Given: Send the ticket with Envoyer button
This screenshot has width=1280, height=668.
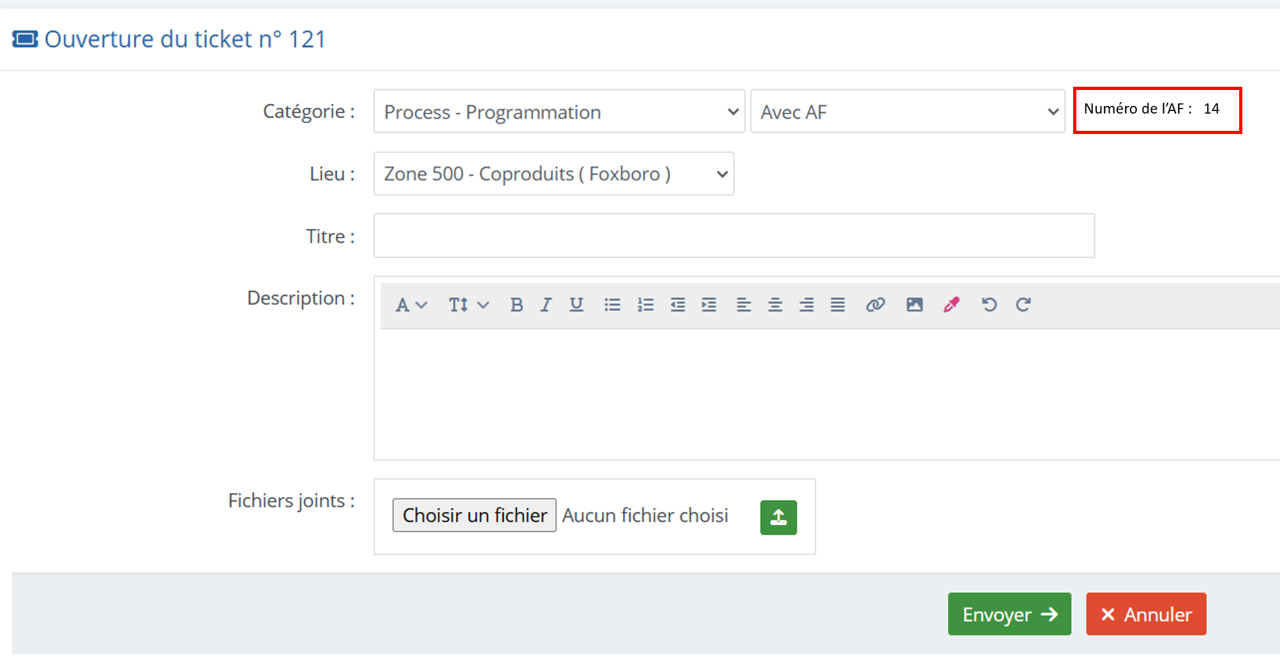Looking at the screenshot, I should pos(1009,614).
